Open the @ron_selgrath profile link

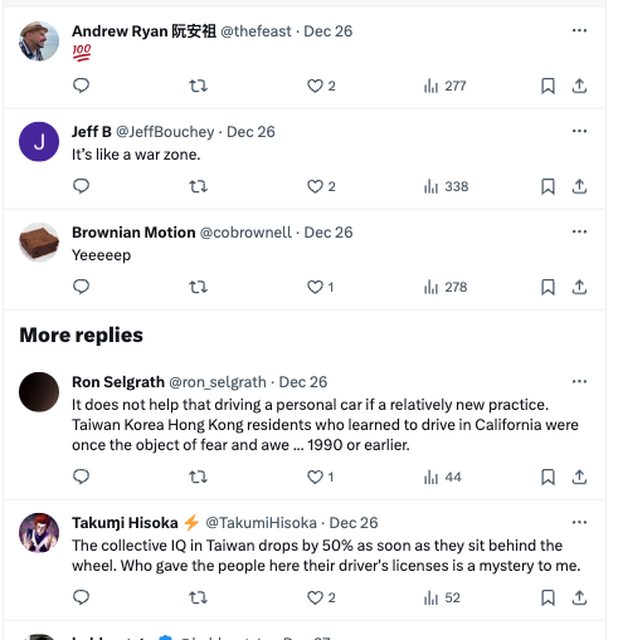click(x=217, y=382)
